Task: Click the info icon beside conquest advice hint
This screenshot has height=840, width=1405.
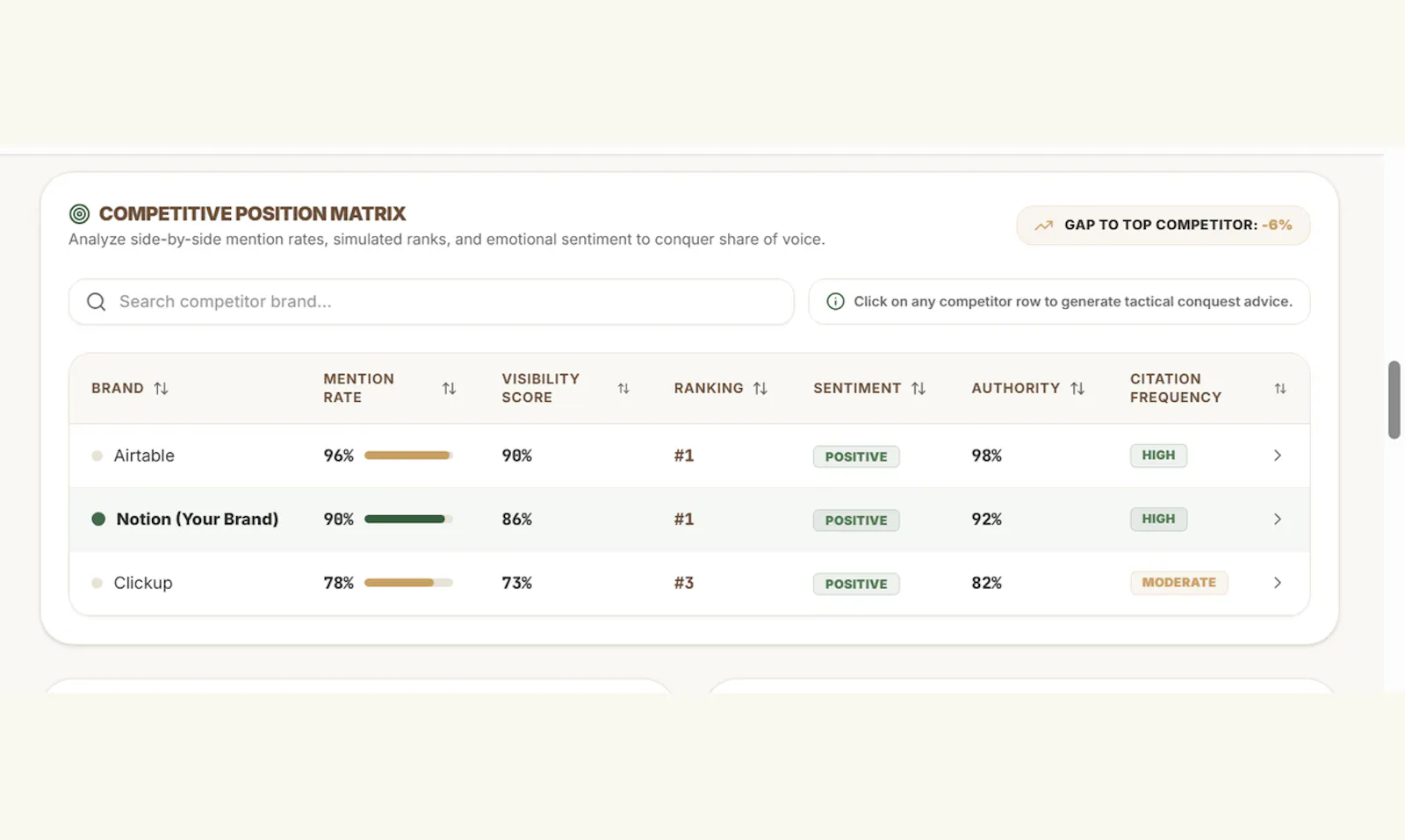Action: [835, 301]
